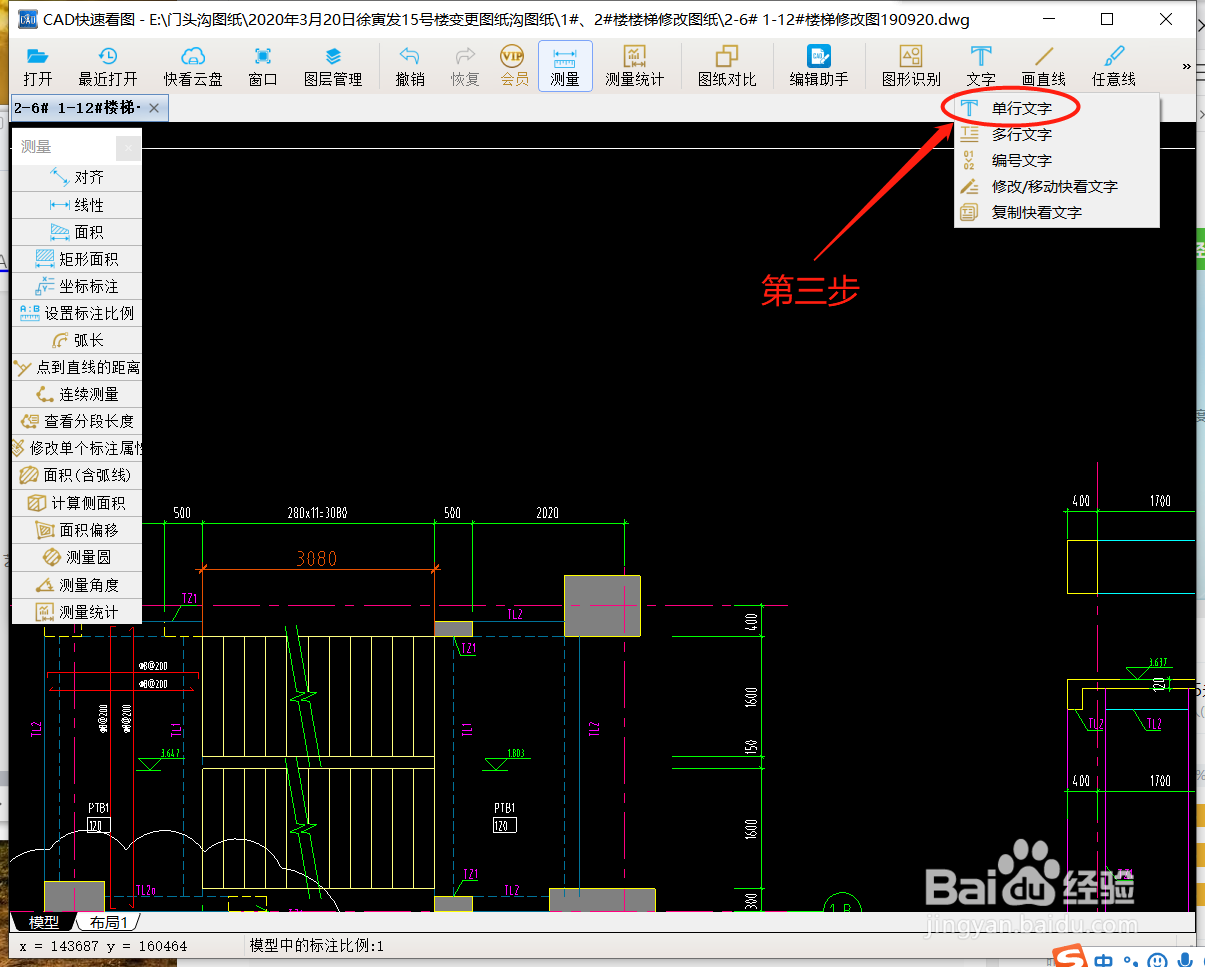
Task: Open the 图纸对比 drawing compare tool
Action: (727, 64)
